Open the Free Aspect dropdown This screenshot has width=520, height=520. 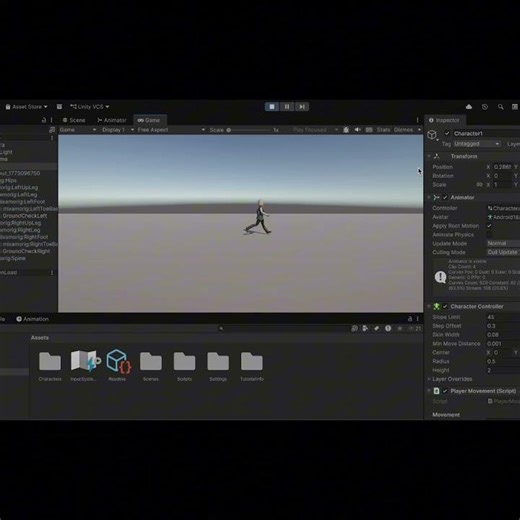pyautogui.click(x=171, y=130)
